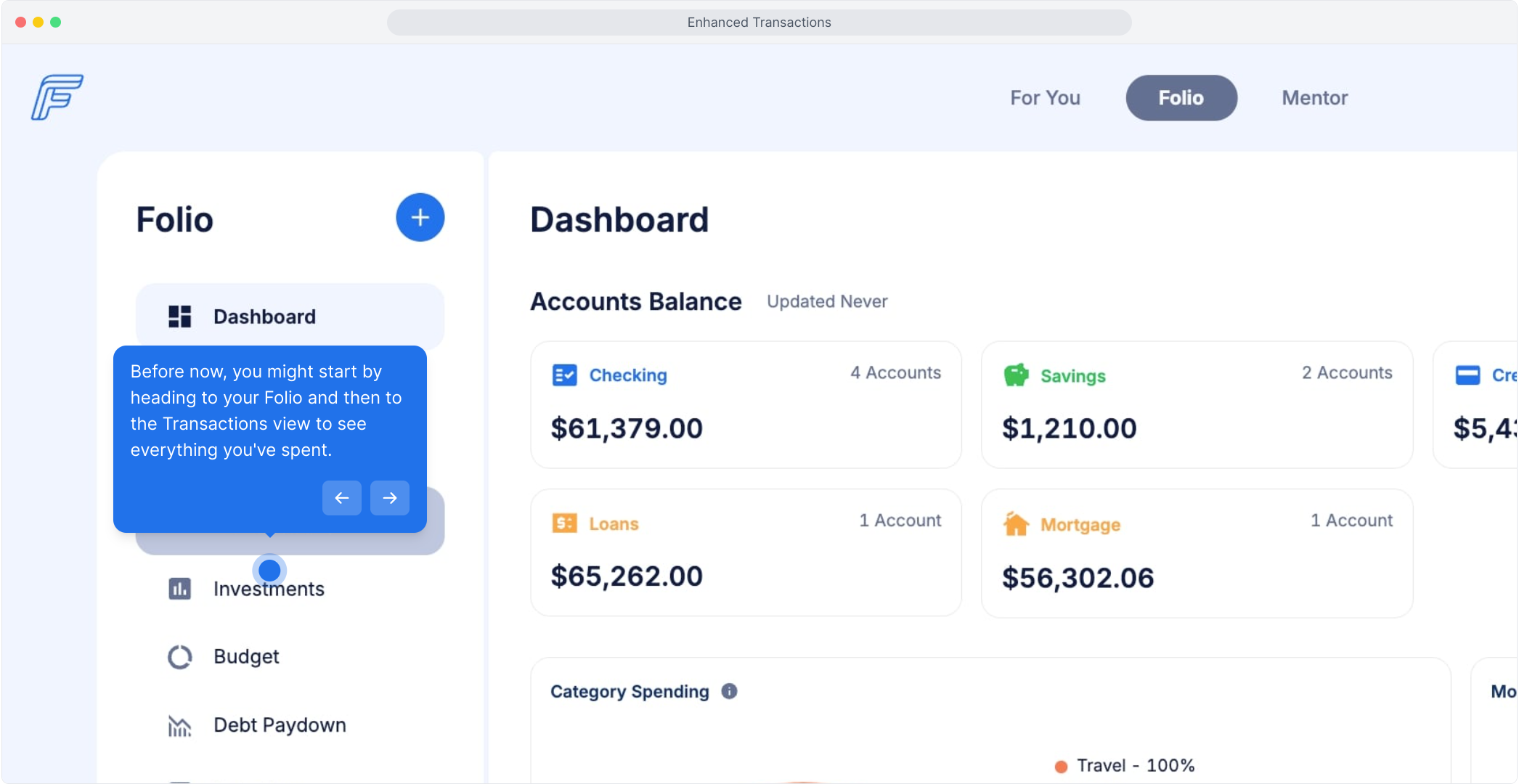Select the Folio tab

1181,98
